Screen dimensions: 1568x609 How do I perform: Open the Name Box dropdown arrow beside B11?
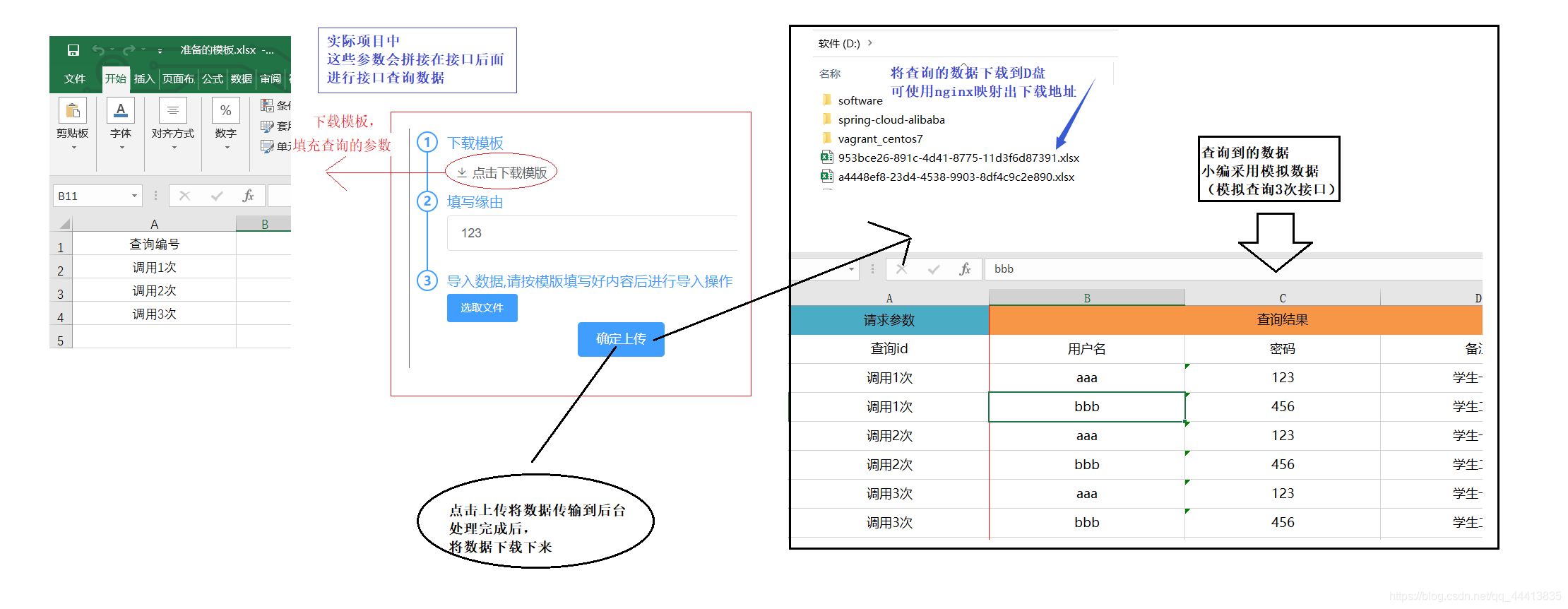[x=135, y=196]
